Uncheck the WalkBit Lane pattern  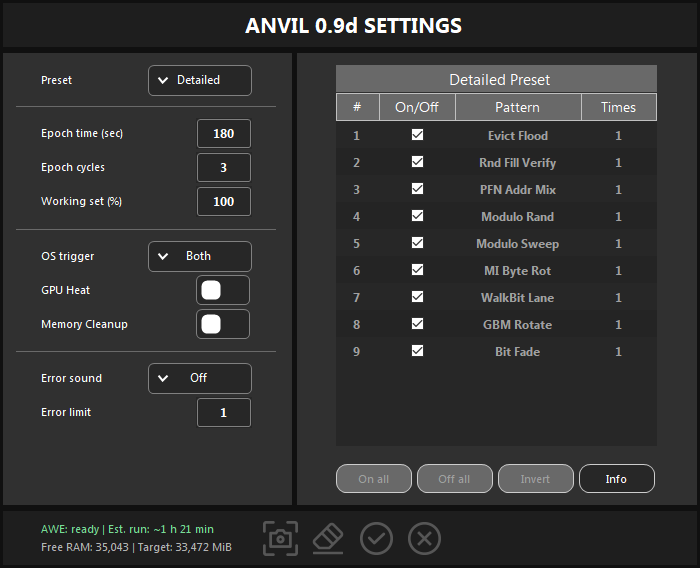click(x=417, y=297)
